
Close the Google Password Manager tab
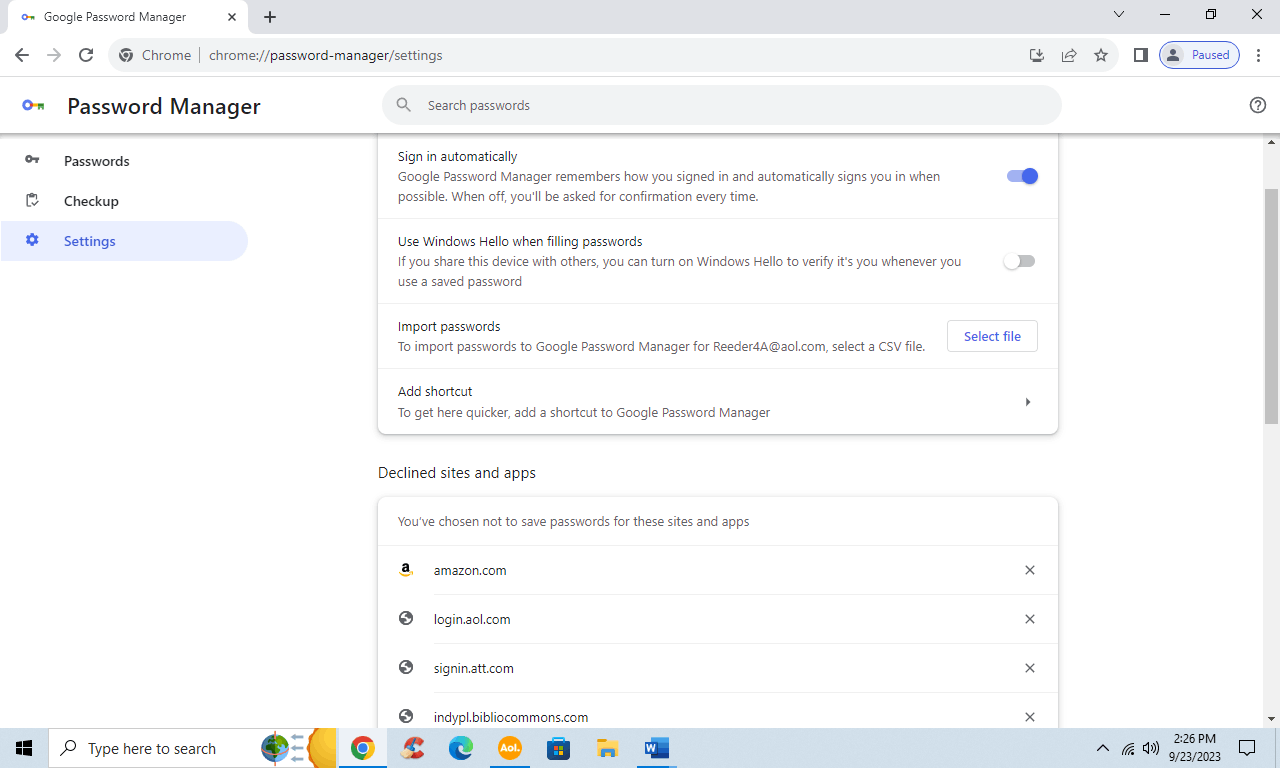pos(232,17)
